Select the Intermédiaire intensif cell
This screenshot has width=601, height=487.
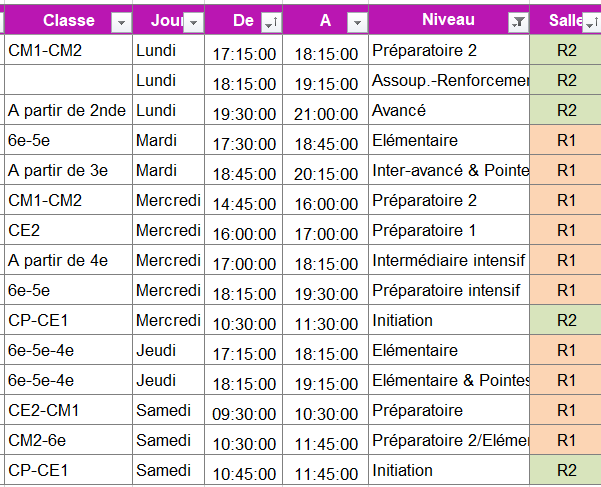(x=449, y=260)
